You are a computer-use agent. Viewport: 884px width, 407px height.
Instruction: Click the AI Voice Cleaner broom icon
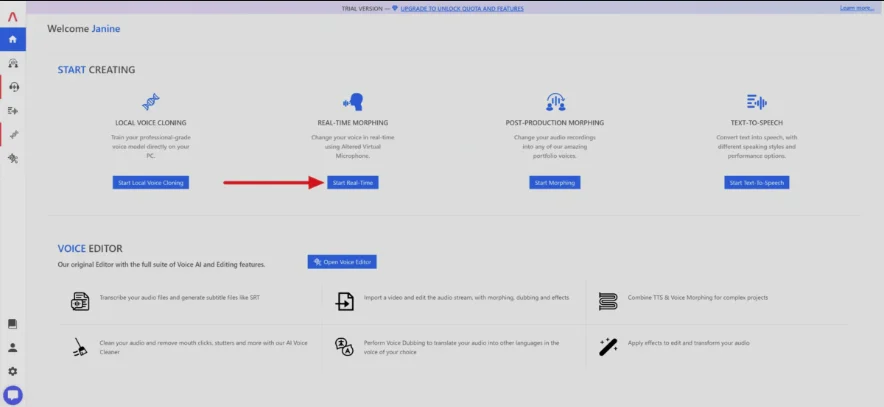point(80,347)
